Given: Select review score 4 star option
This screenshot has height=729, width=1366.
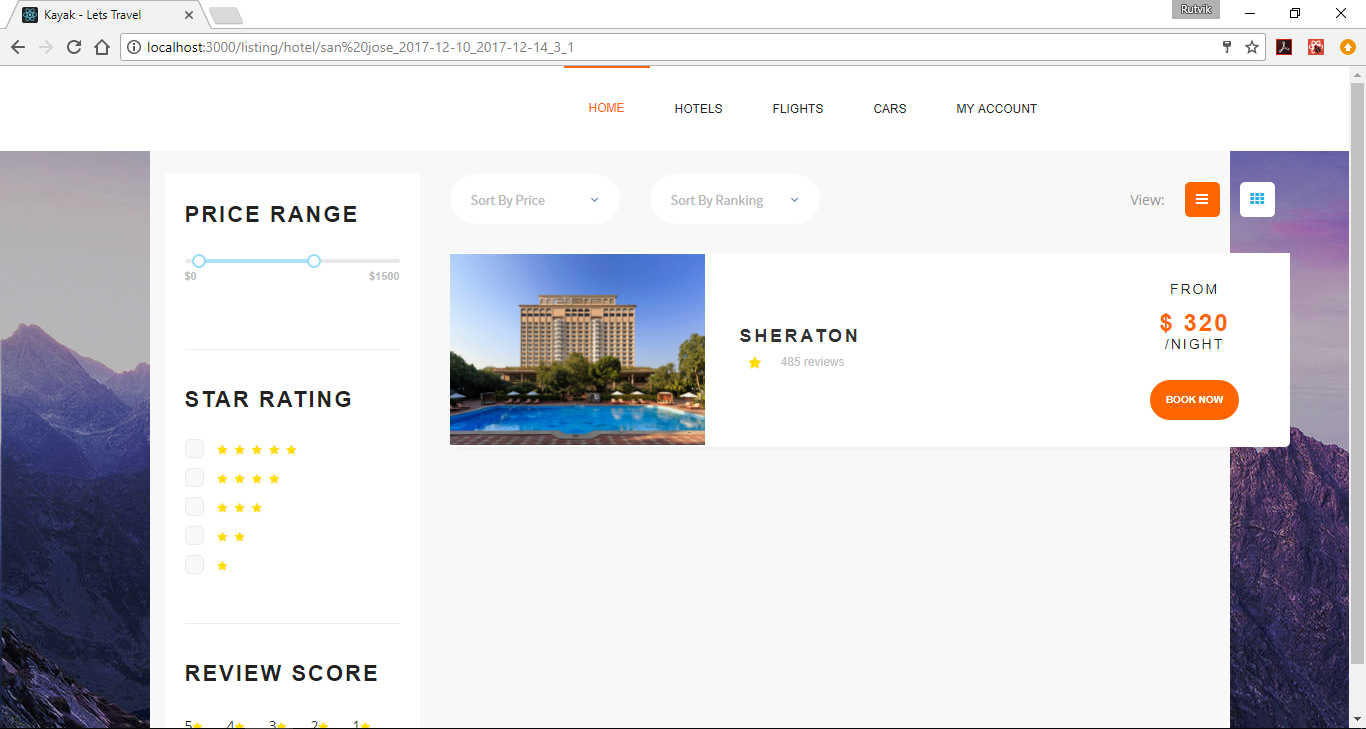Looking at the screenshot, I should tap(236, 726).
